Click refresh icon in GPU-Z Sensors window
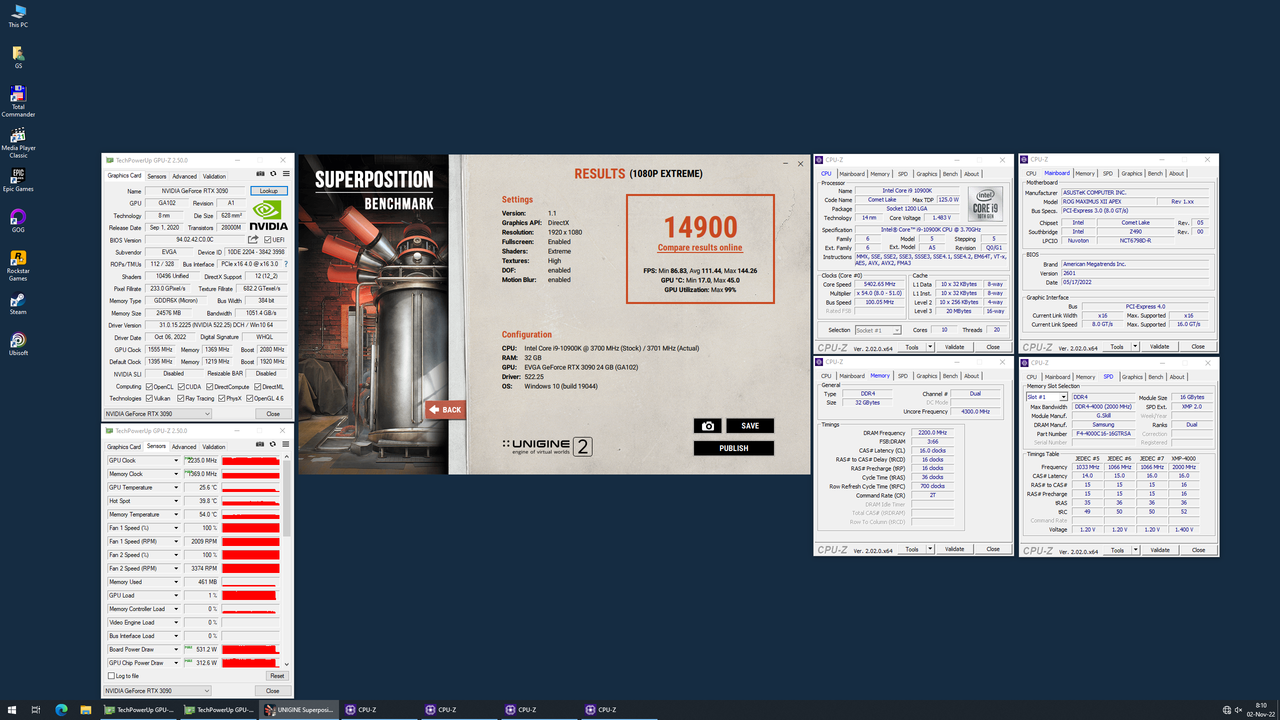Image resolution: width=1280 pixels, height=720 pixels. click(272, 444)
